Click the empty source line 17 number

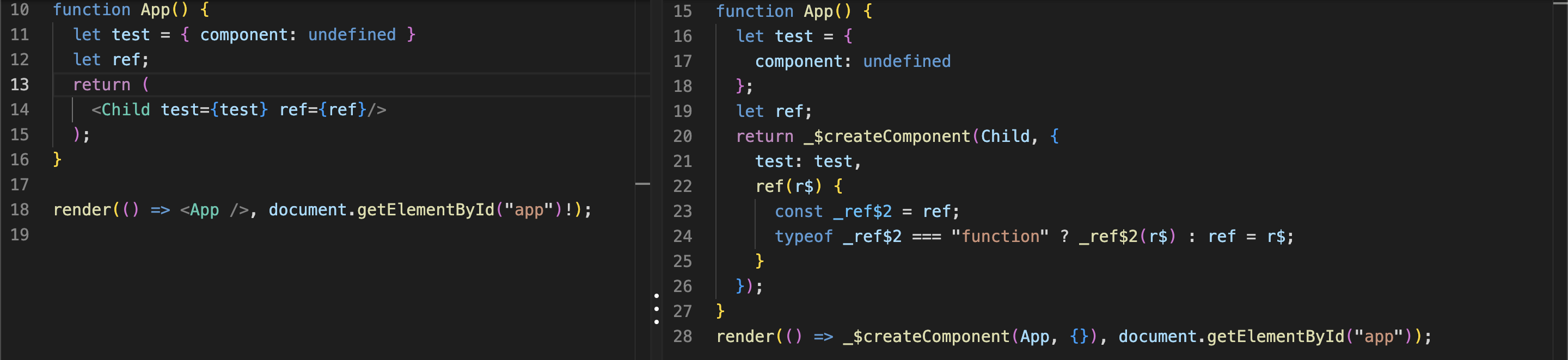(x=20, y=184)
